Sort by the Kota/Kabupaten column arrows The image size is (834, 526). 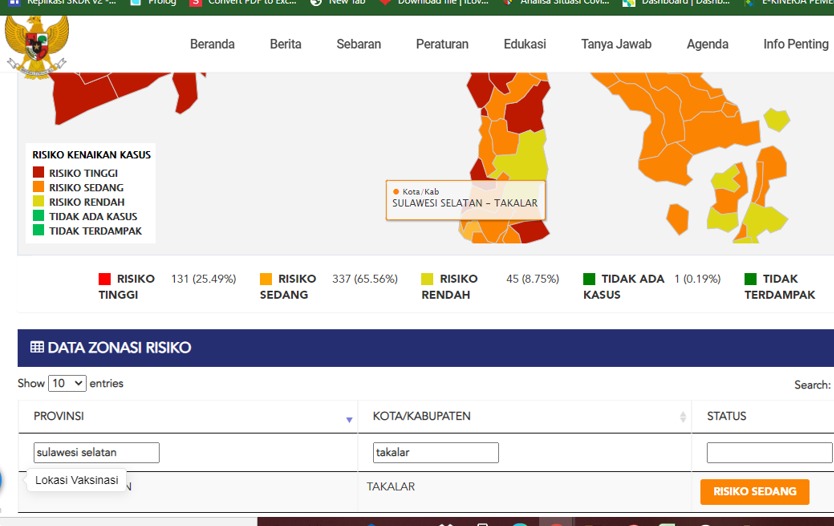tap(683, 417)
